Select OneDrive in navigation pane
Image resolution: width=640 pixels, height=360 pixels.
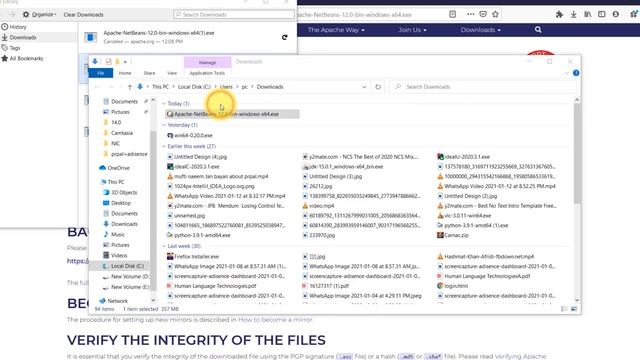tap(115, 168)
